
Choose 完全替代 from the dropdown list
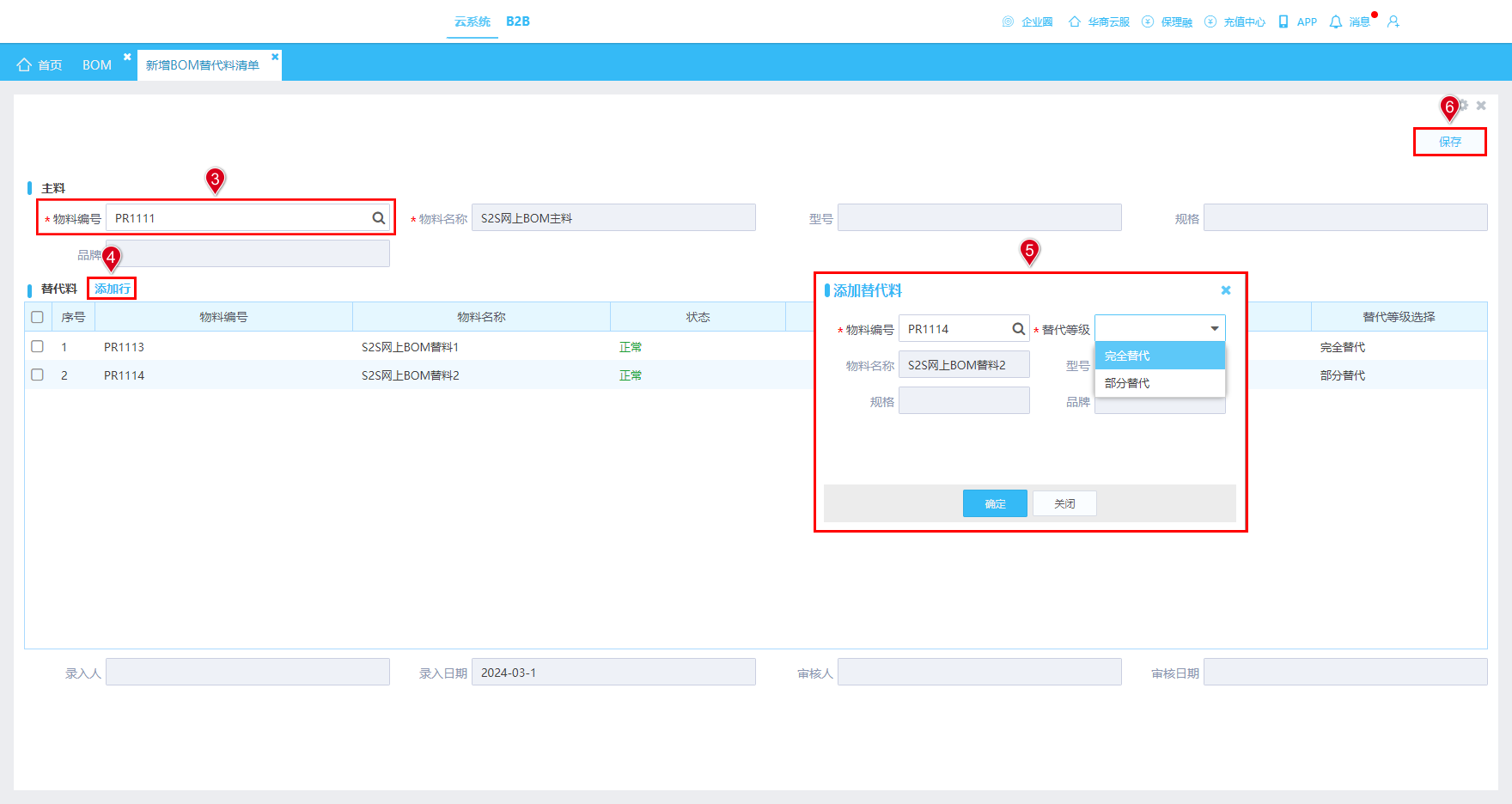pyautogui.click(x=1160, y=356)
